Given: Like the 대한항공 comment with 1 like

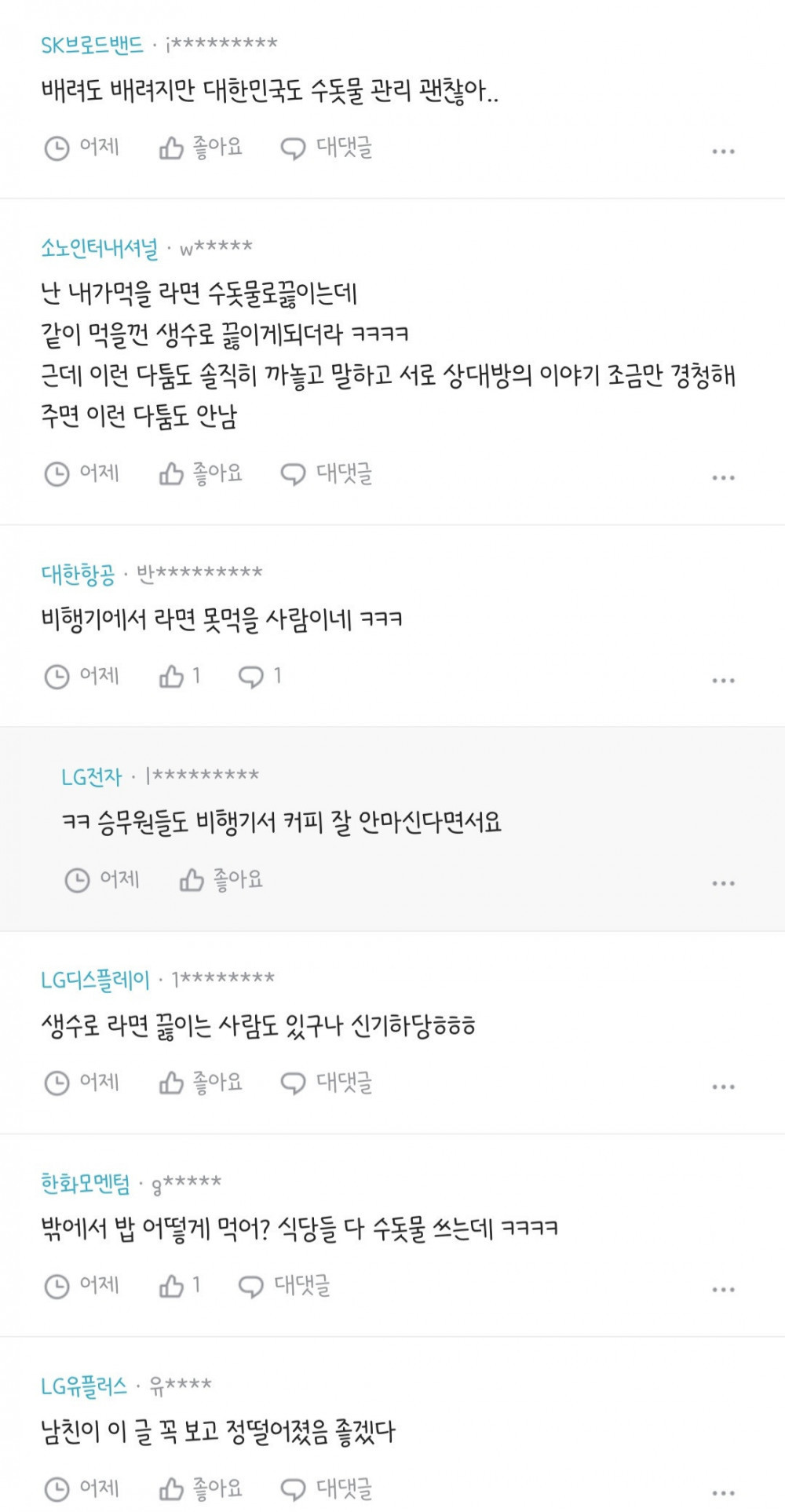Looking at the screenshot, I should pyautogui.click(x=180, y=676).
